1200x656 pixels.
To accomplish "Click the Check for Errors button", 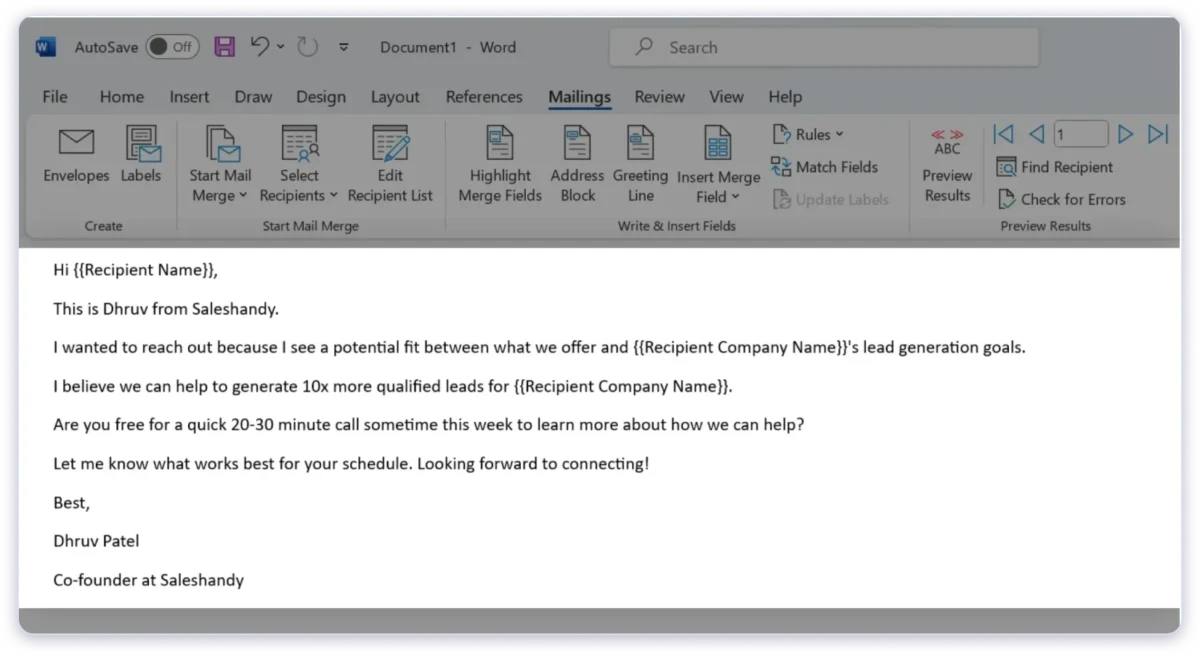I will tap(1062, 200).
